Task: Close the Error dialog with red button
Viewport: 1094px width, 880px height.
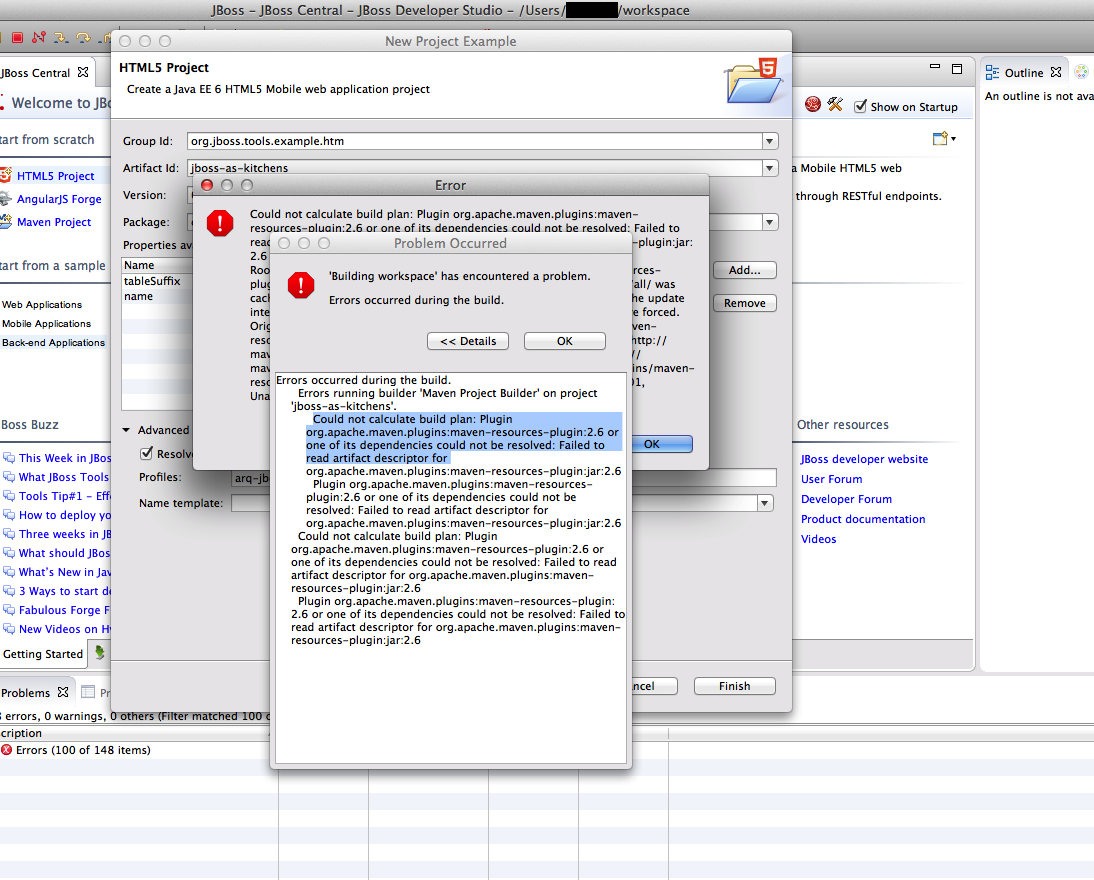Action: [207, 185]
